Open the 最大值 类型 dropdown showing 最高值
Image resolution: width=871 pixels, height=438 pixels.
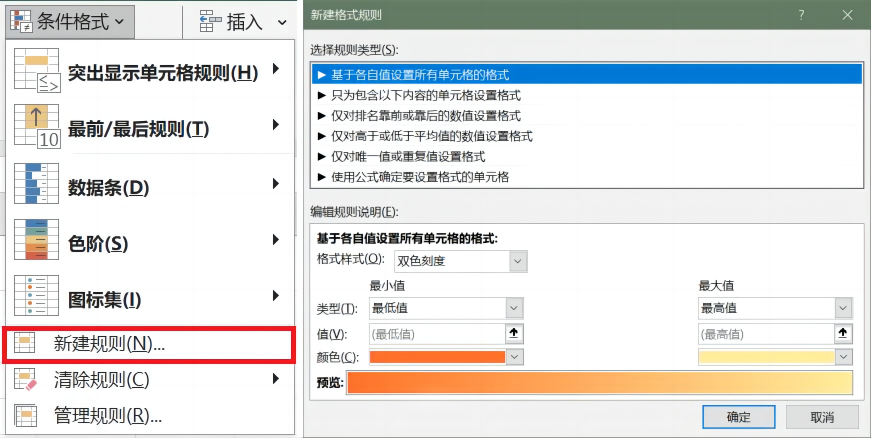pyautogui.click(x=775, y=309)
